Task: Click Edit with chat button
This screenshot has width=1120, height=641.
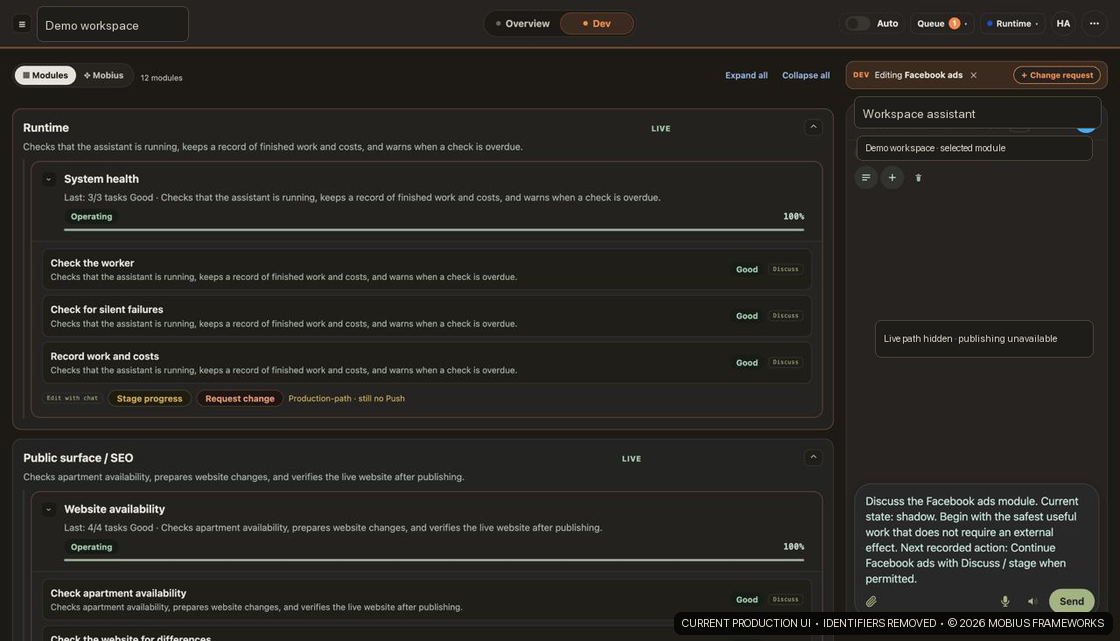Action: pyautogui.click(x=72, y=398)
